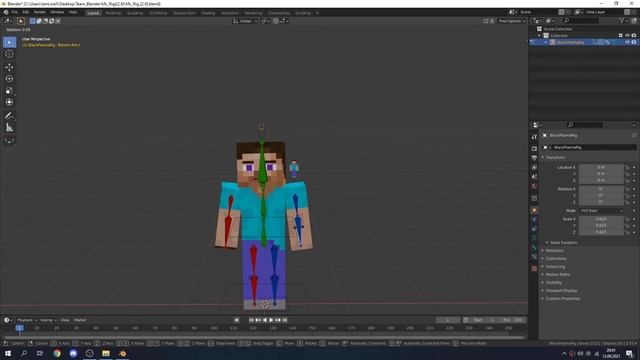Select the Scale tool
The height and width of the screenshot is (360, 640).
(x=9, y=91)
